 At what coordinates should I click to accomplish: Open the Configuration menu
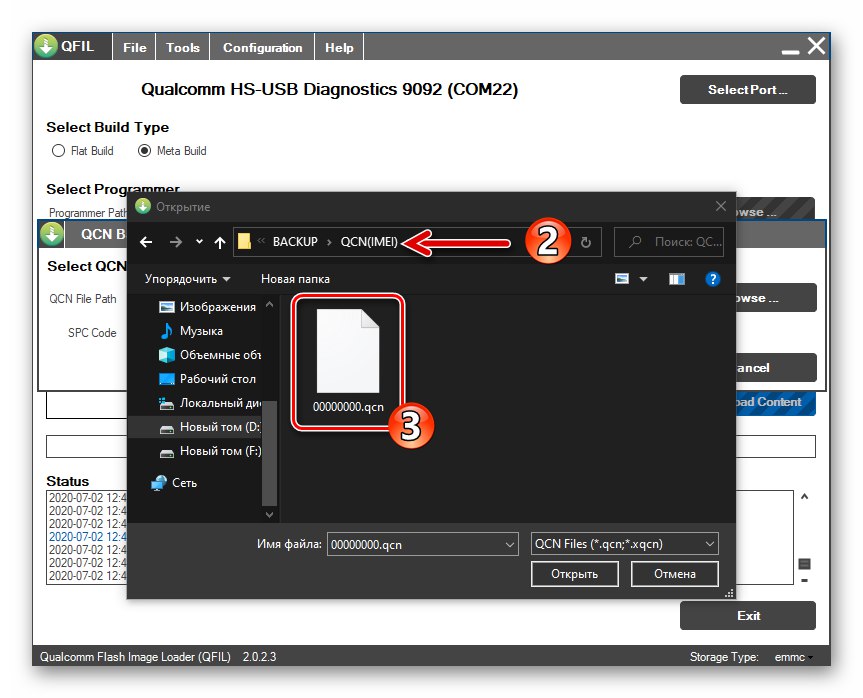point(263,48)
